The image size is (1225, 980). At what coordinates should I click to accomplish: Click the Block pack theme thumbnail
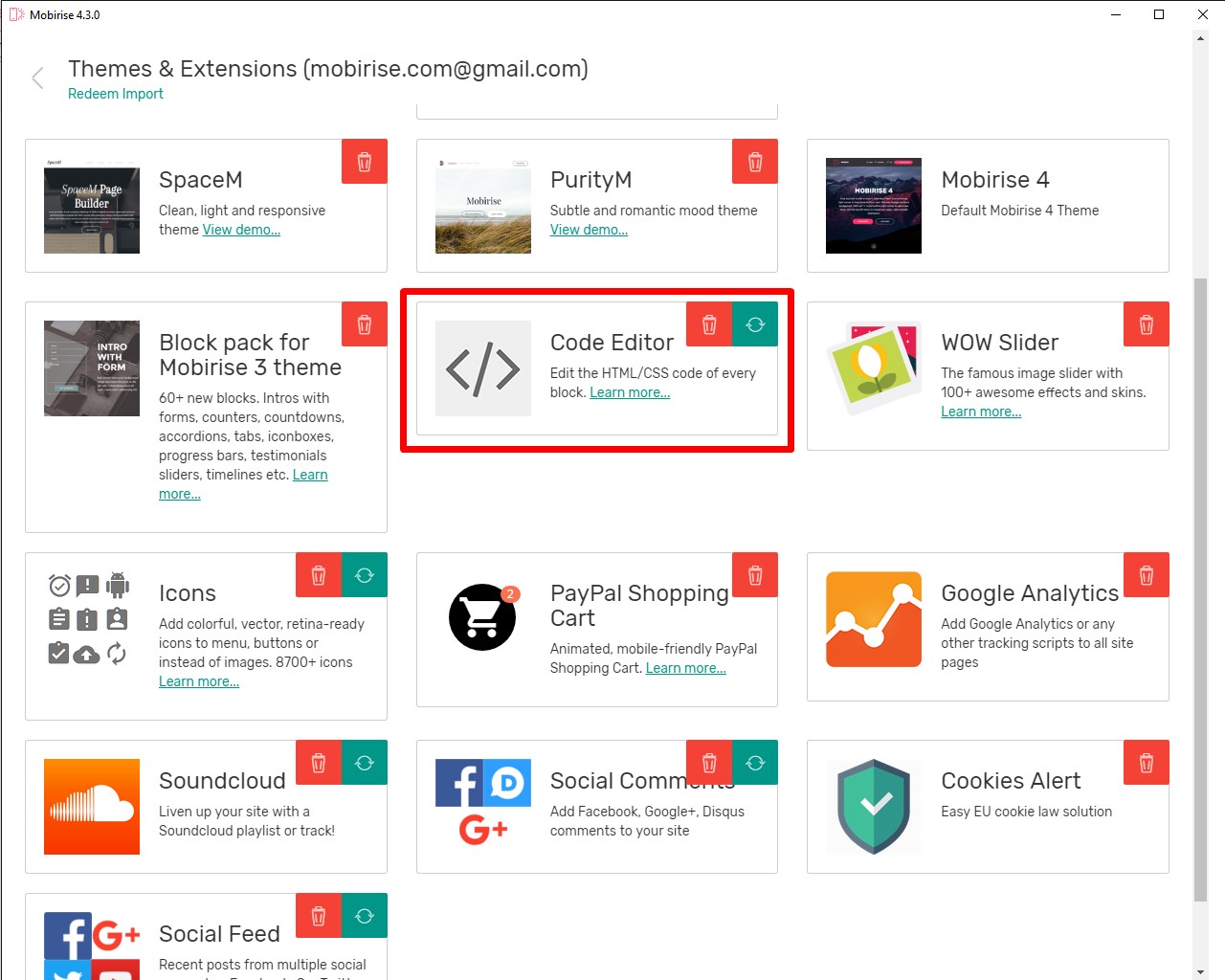coord(92,368)
